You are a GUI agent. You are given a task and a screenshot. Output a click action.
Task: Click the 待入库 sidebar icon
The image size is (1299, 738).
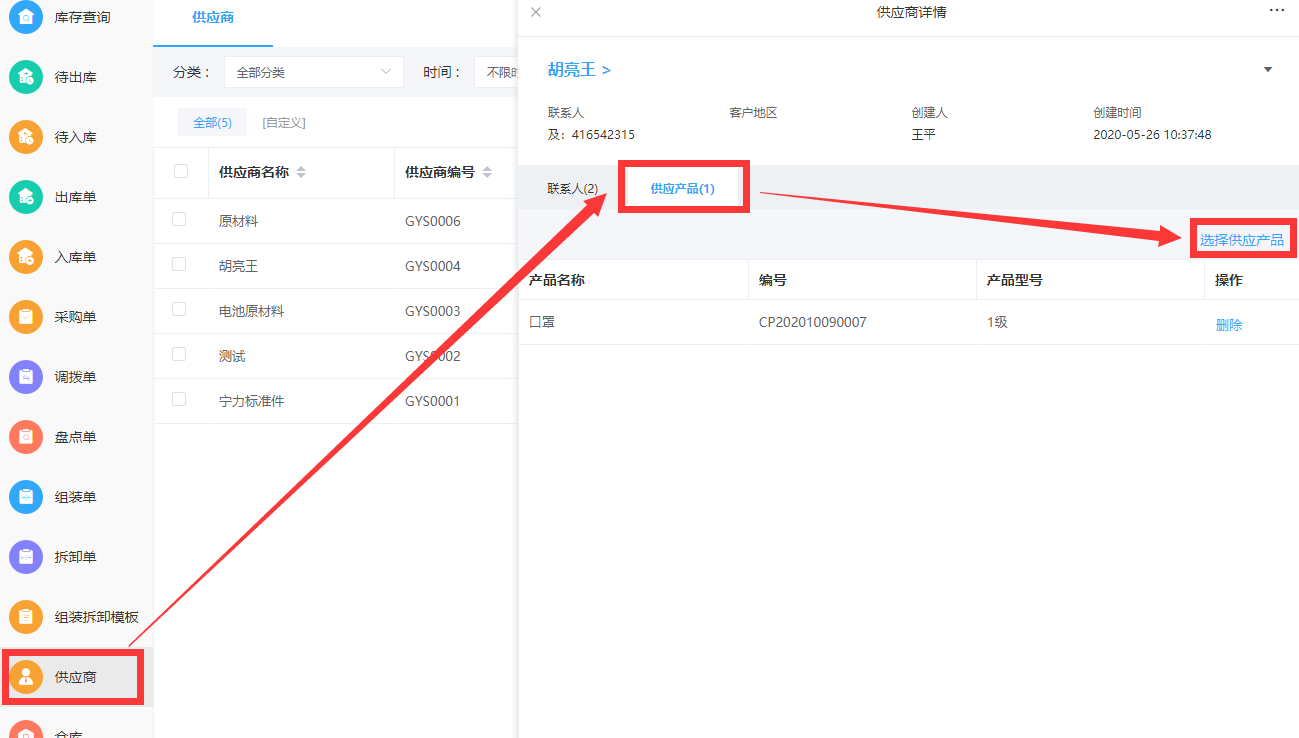pyautogui.click(x=26, y=137)
